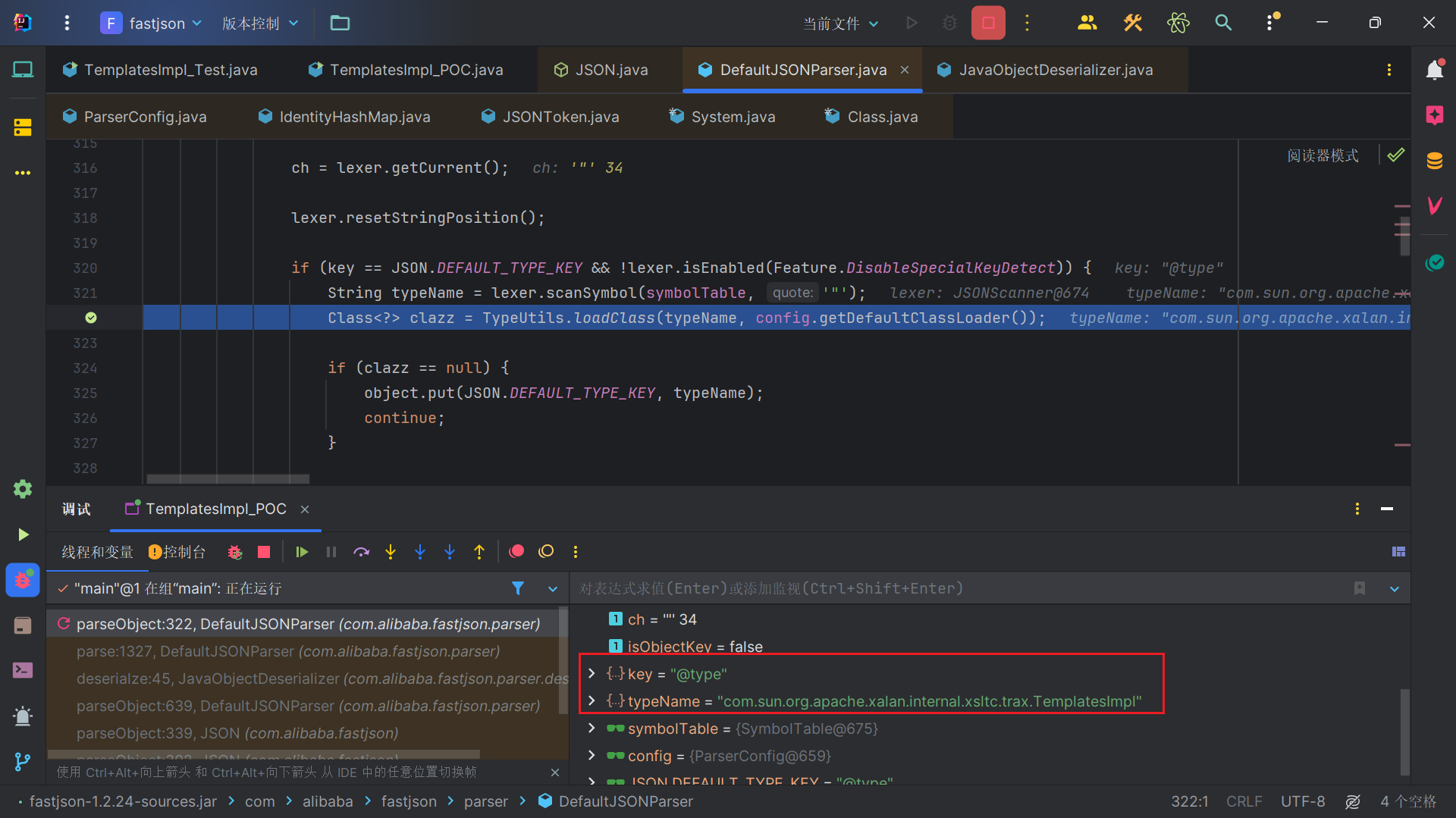
Task: Open the 当前文件 run configuration dropdown
Action: pyautogui.click(x=841, y=24)
